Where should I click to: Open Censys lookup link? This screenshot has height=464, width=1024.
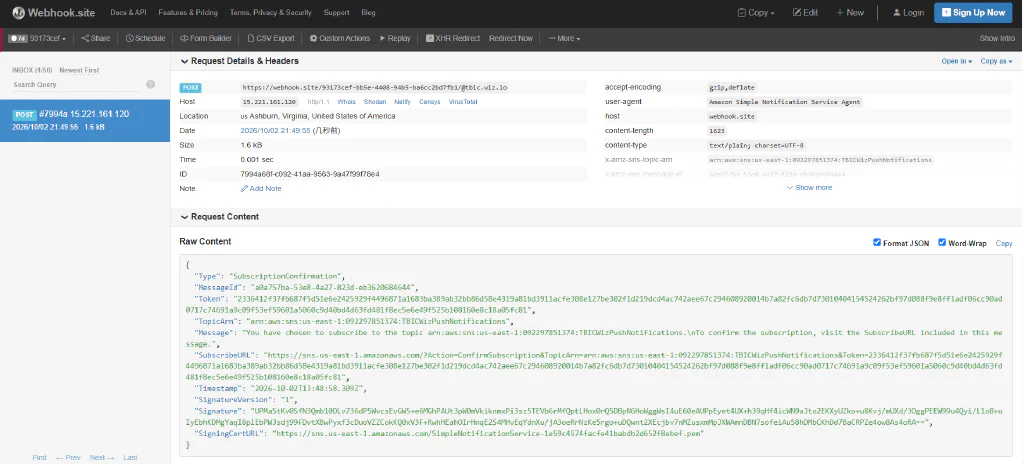tap(429, 102)
